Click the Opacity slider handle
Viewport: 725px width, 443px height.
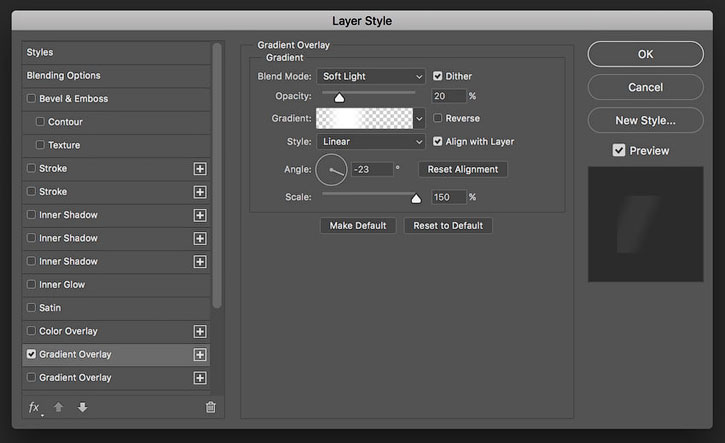[x=339, y=98]
